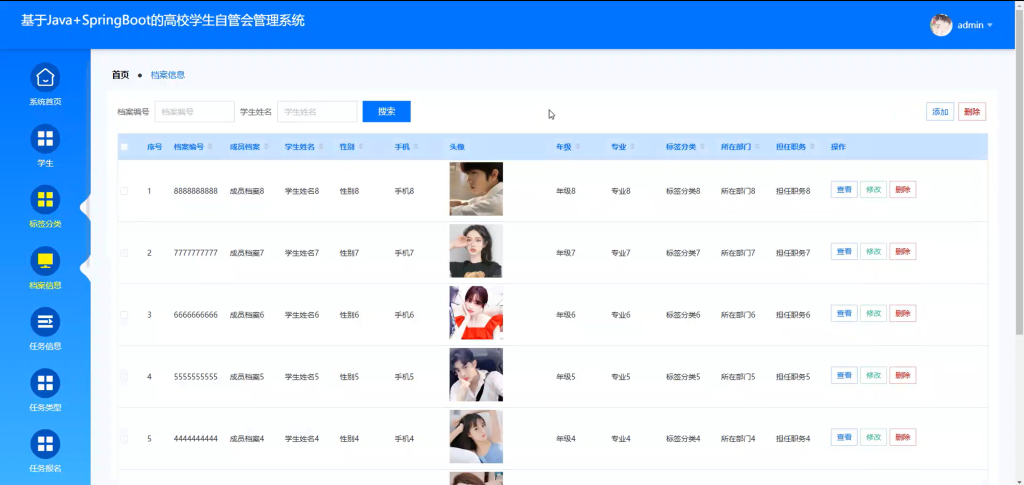Click the 添加 button above the table
1024x485 pixels.
tap(940, 112)
